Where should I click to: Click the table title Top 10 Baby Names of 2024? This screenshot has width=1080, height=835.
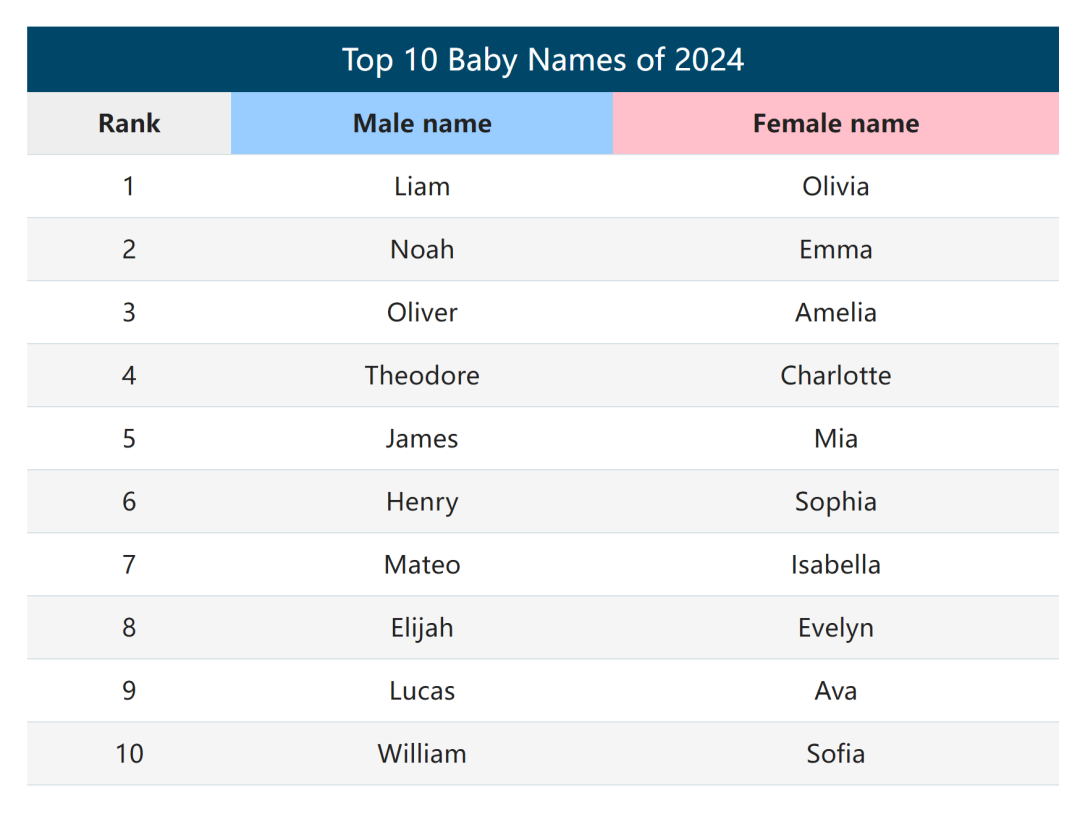coord(543,60)
